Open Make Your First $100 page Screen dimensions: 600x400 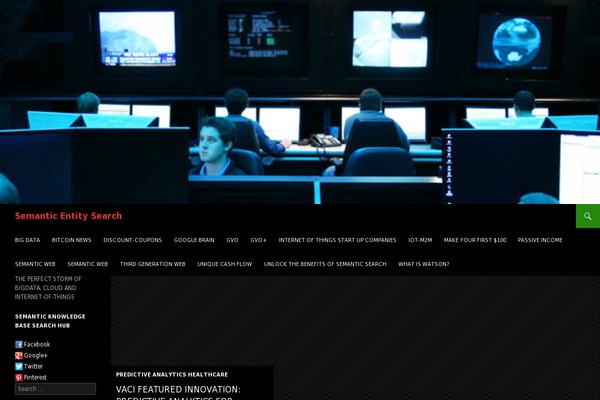[x=475, y=240]
